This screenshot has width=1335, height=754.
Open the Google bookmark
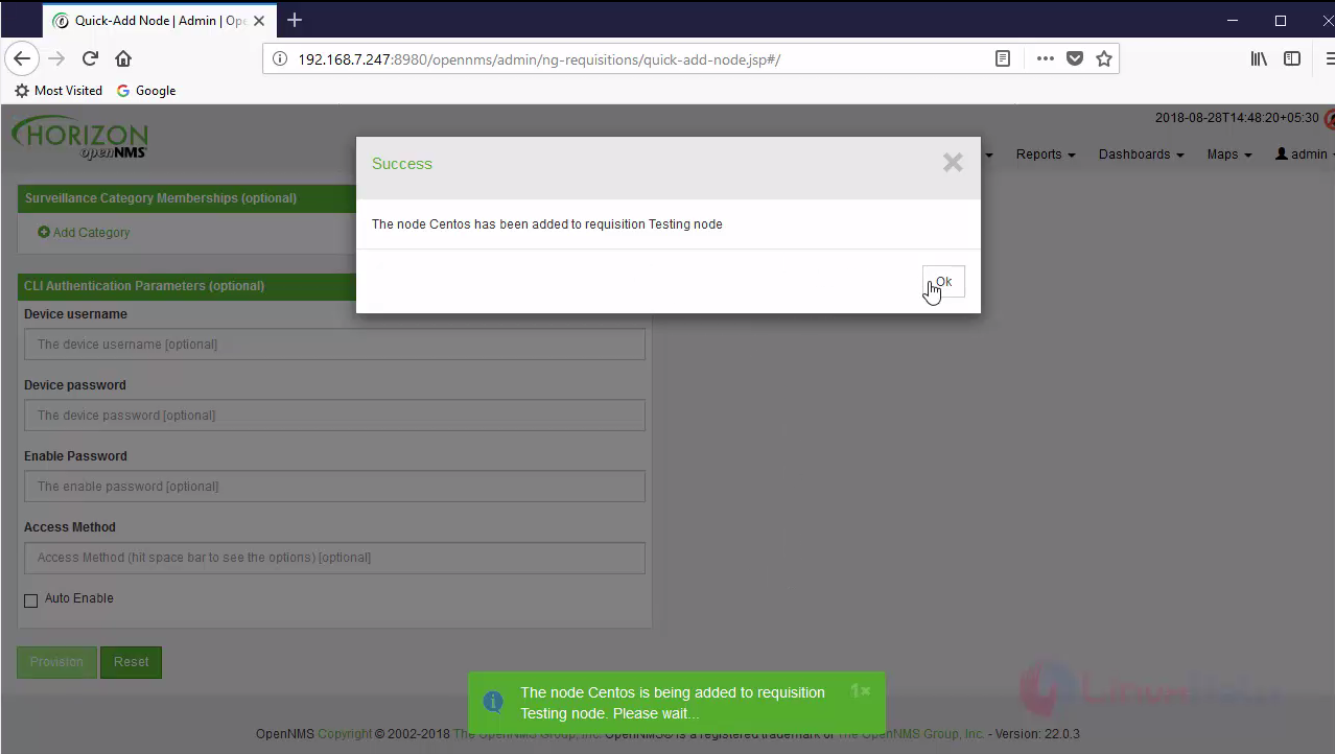[146, 90]
